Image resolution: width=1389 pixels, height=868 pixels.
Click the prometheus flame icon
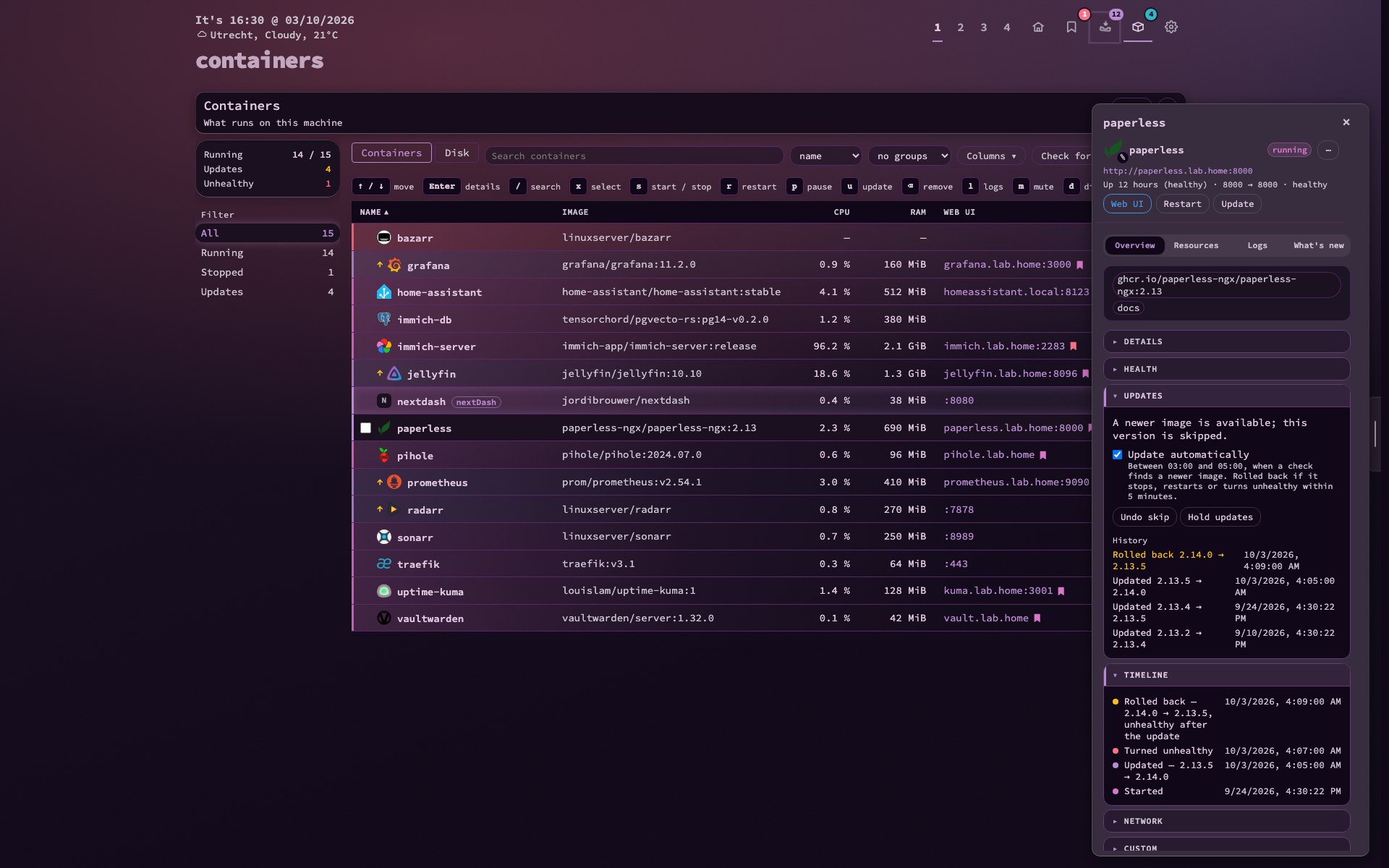pyautogui.click(x=394, y=482)
